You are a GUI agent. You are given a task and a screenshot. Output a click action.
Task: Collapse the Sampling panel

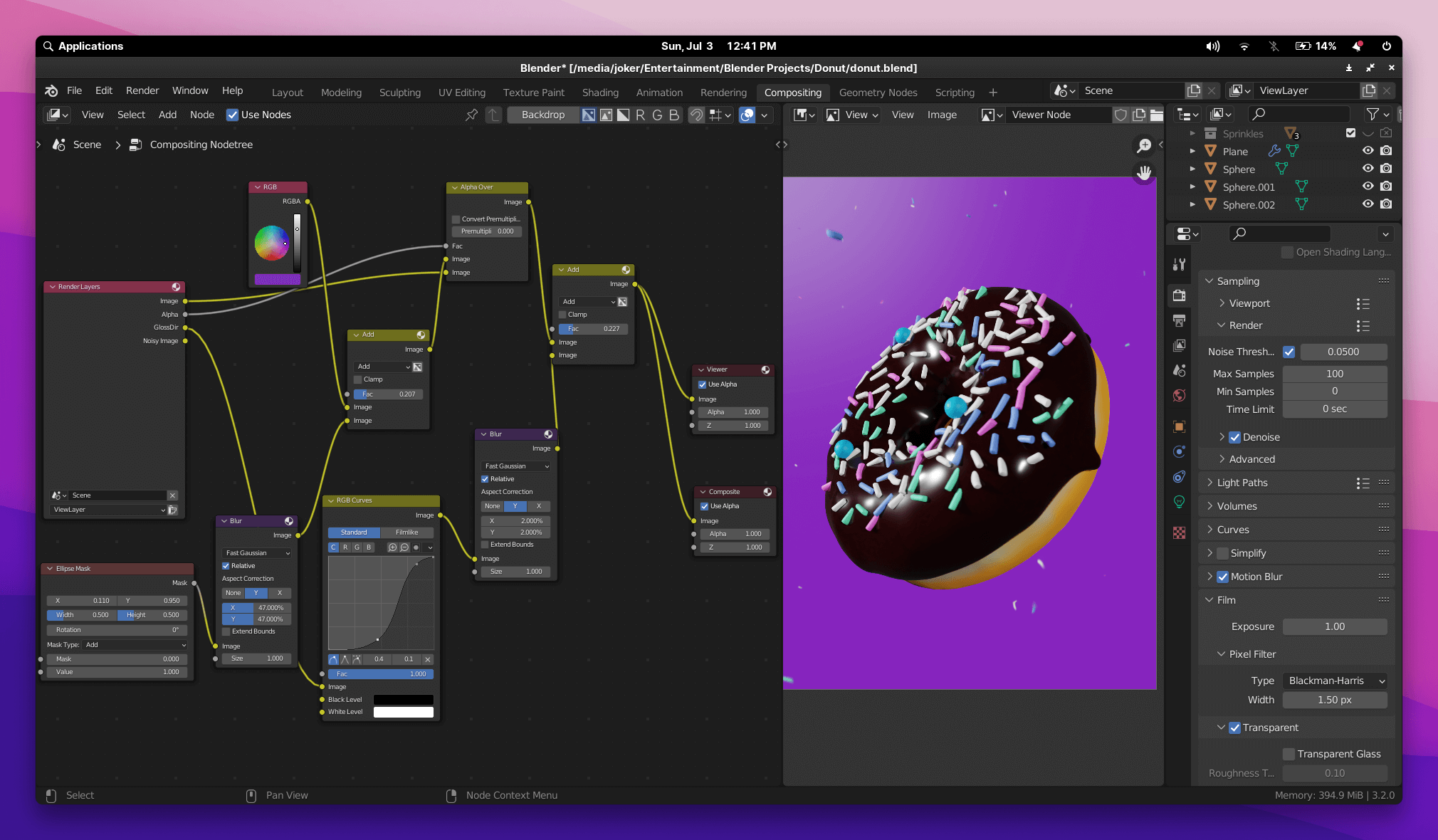tap(1238, 281)
